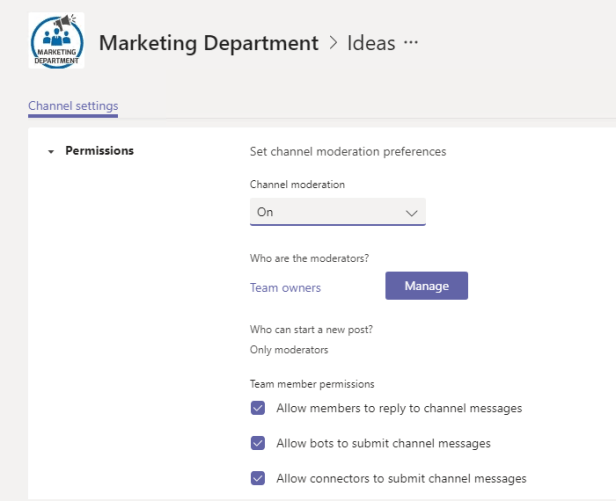Click the Marketing Department team logo

pos(56,40)
